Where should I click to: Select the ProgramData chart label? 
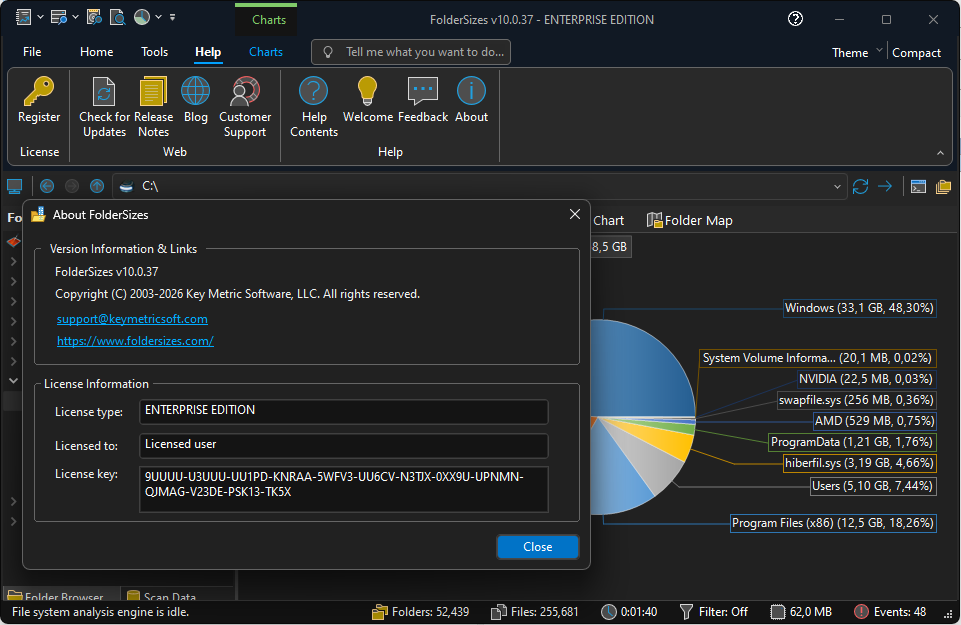pyautogui.click(x=852, y=442)
